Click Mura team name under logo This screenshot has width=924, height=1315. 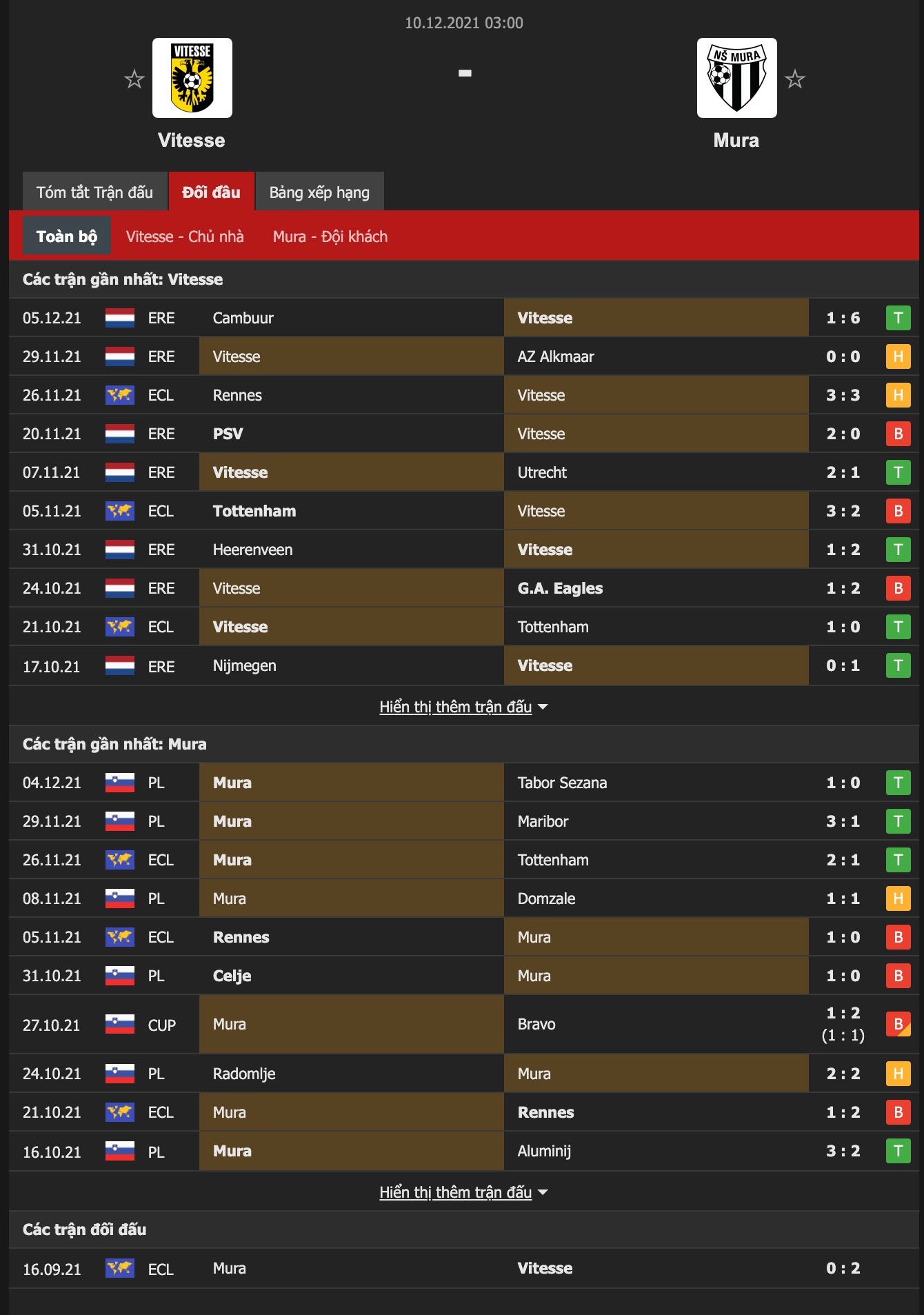pos(736,140)
